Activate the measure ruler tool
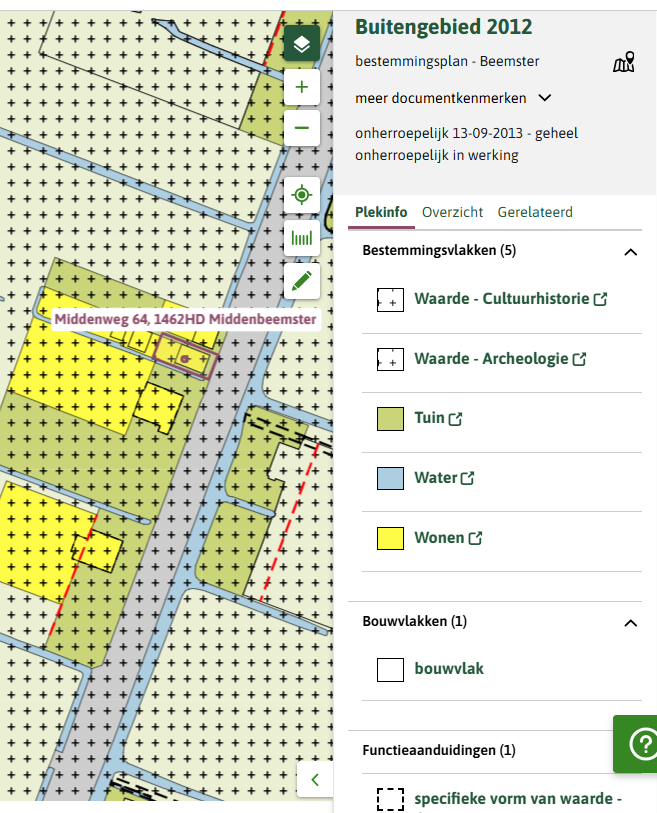Viewport: 657px width, 813px height. pyautogui.click(x=301, y=238)
